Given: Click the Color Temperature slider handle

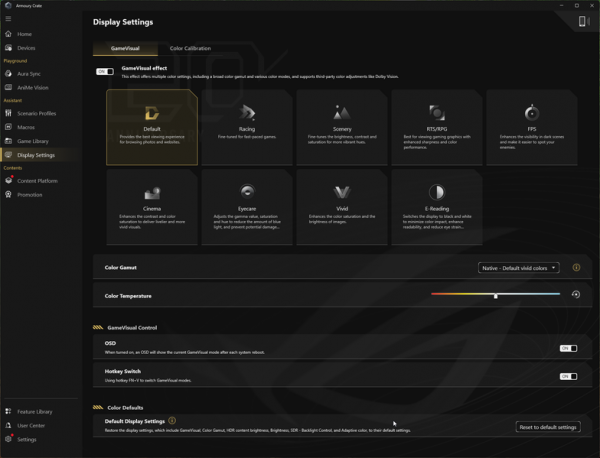Looking at the screenshot, I should [x=496, y=296].
